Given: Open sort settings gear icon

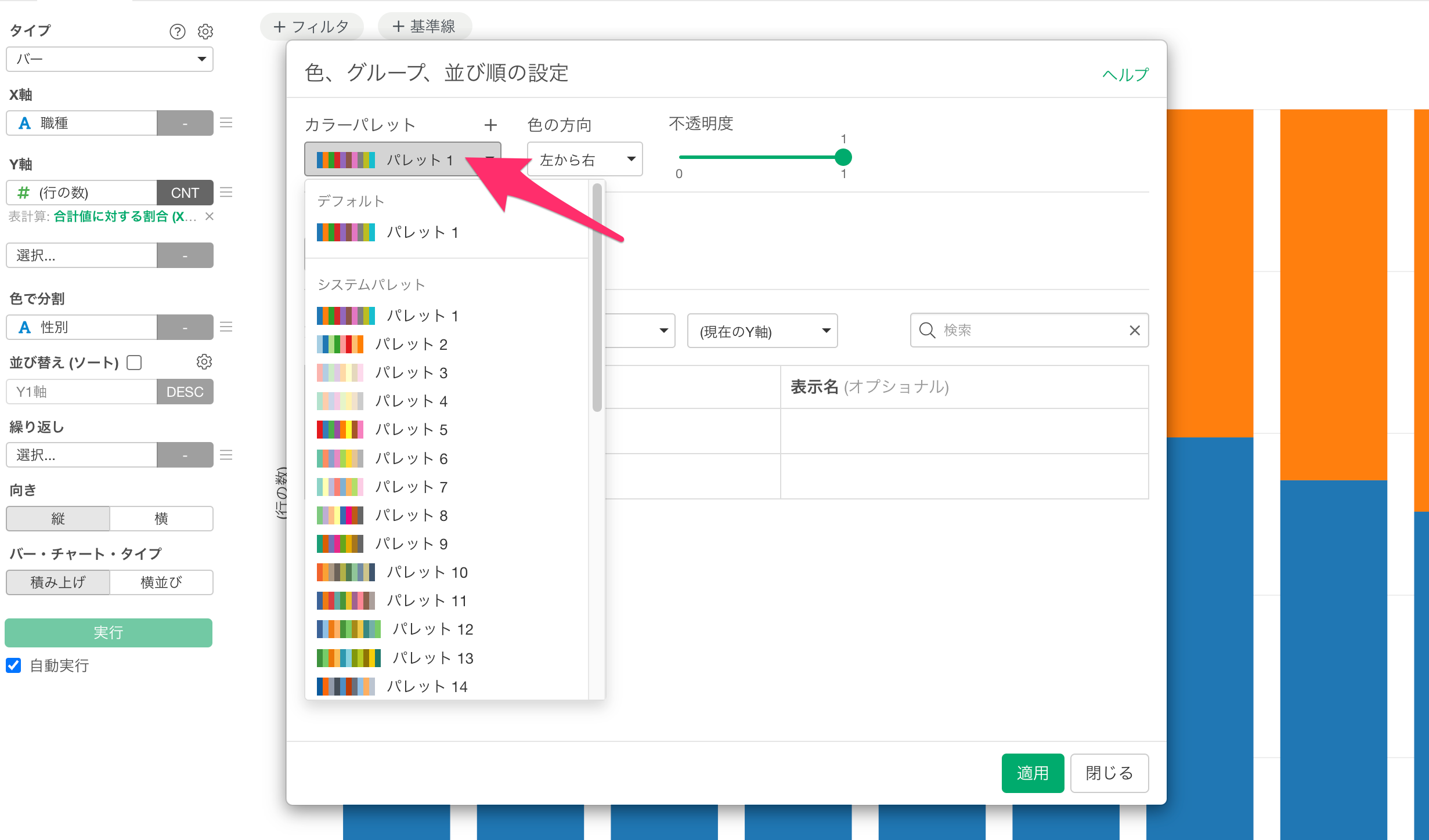Looking at the screenshot, I should click(204, 362).
